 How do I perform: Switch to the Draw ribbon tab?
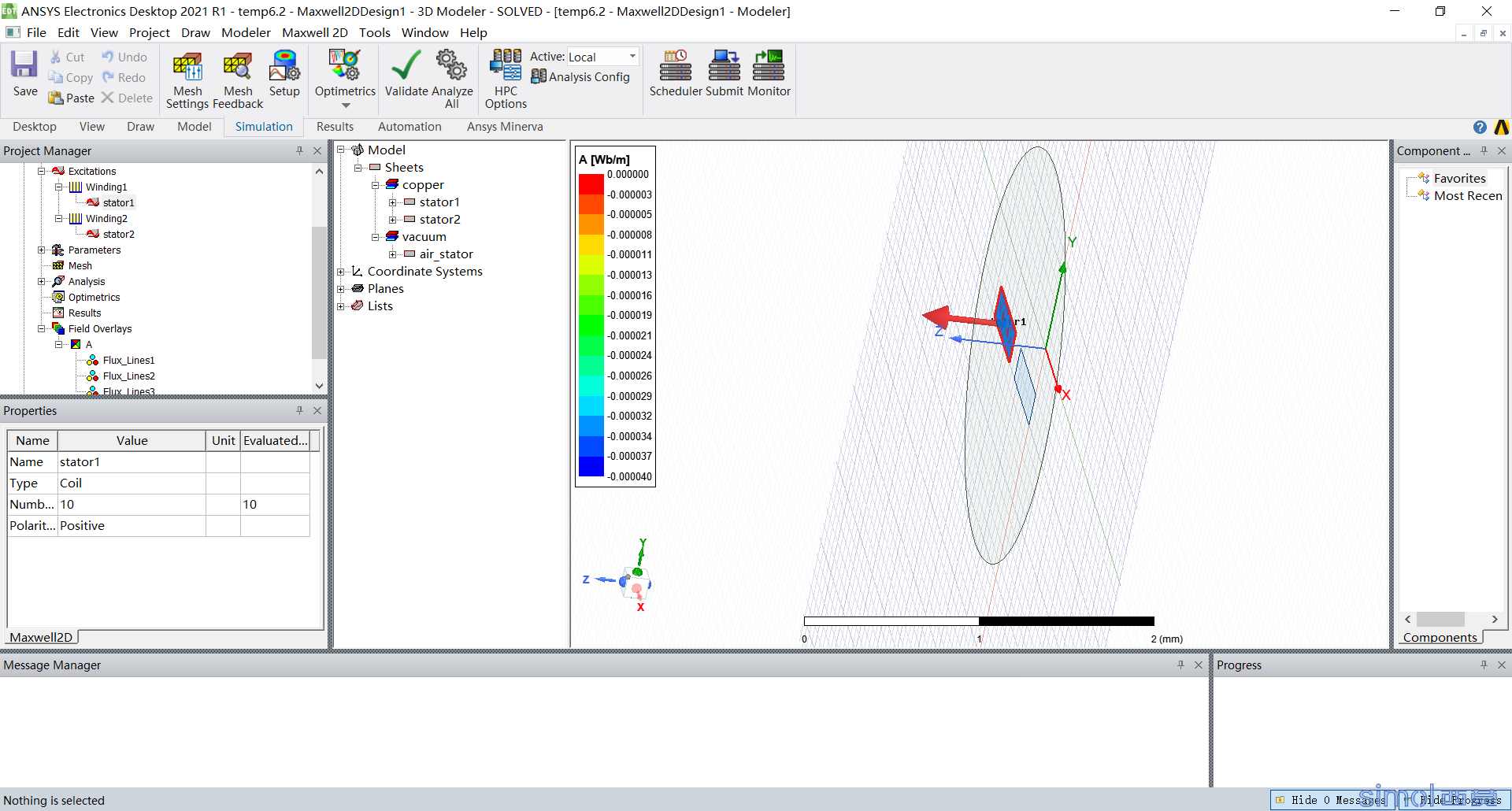click(141, 127)
